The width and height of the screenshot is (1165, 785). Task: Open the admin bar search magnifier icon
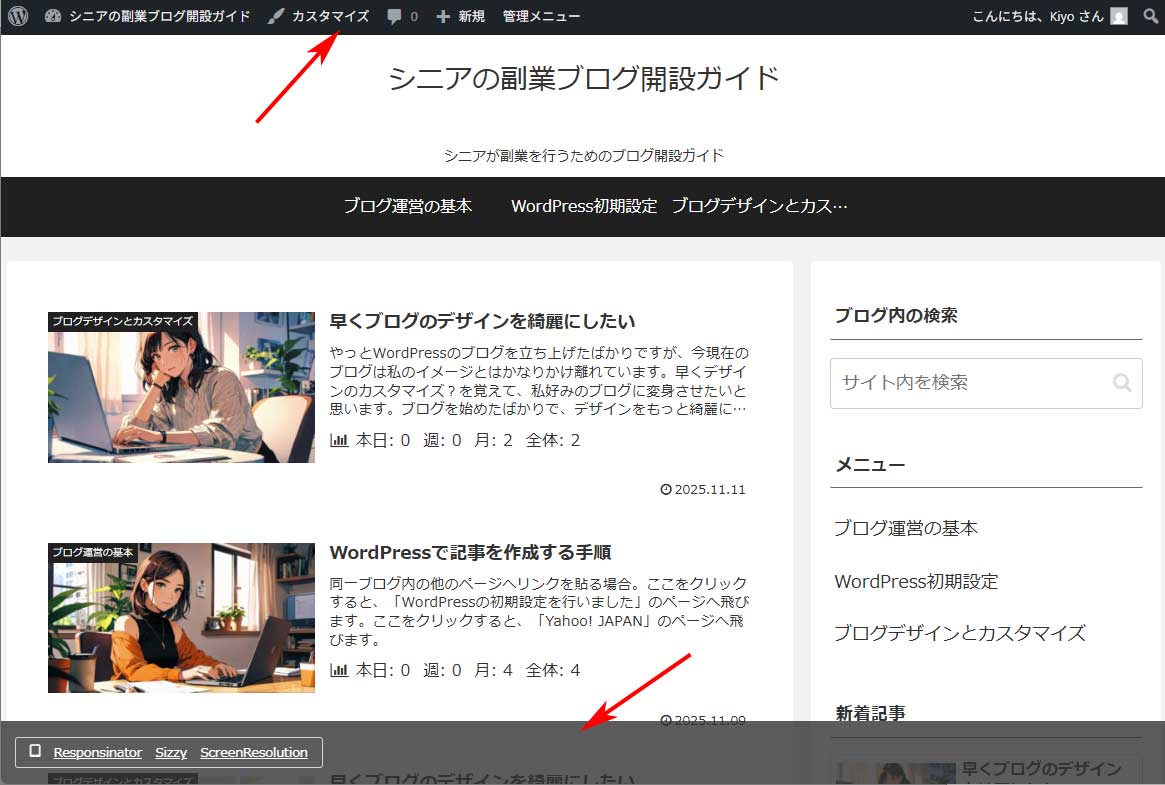[1150, 15]
